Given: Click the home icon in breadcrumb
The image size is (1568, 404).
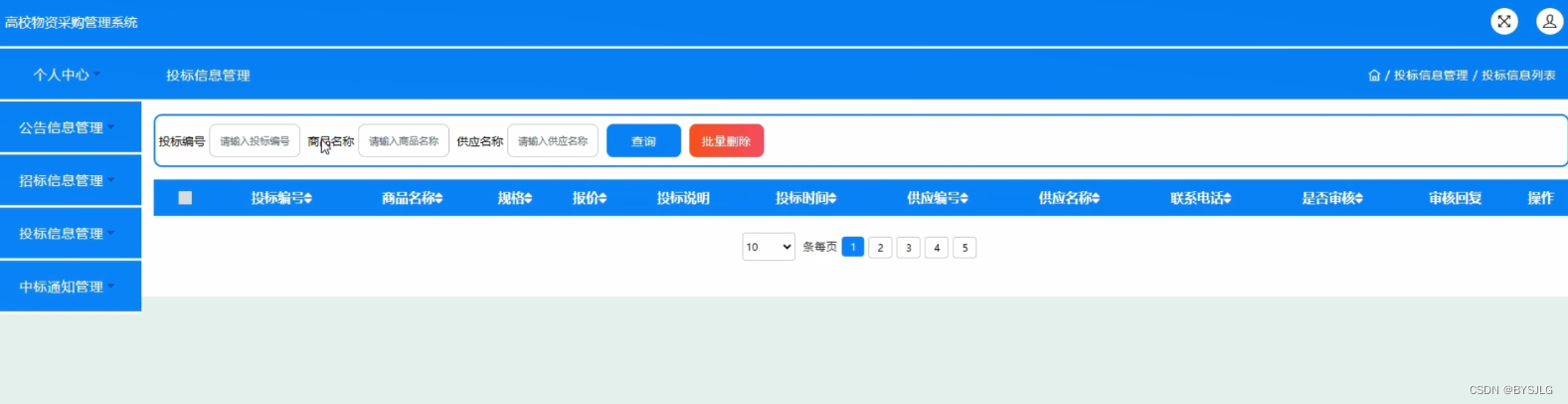Looking at the screenshot, I should (x=1374, y=76).
